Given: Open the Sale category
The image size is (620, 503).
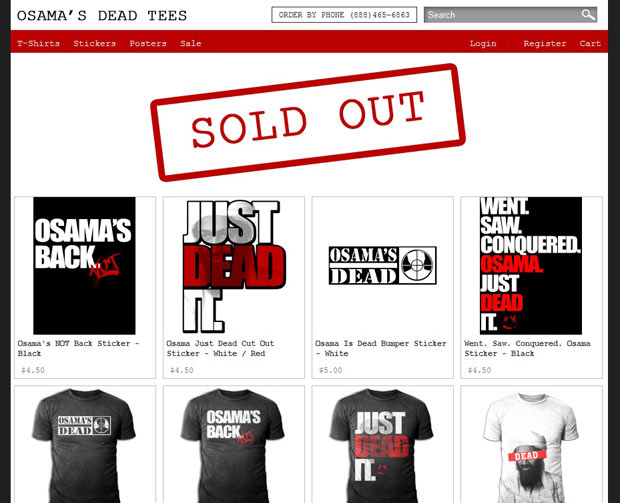Looking at the screenshot, I should click(191, 43).
